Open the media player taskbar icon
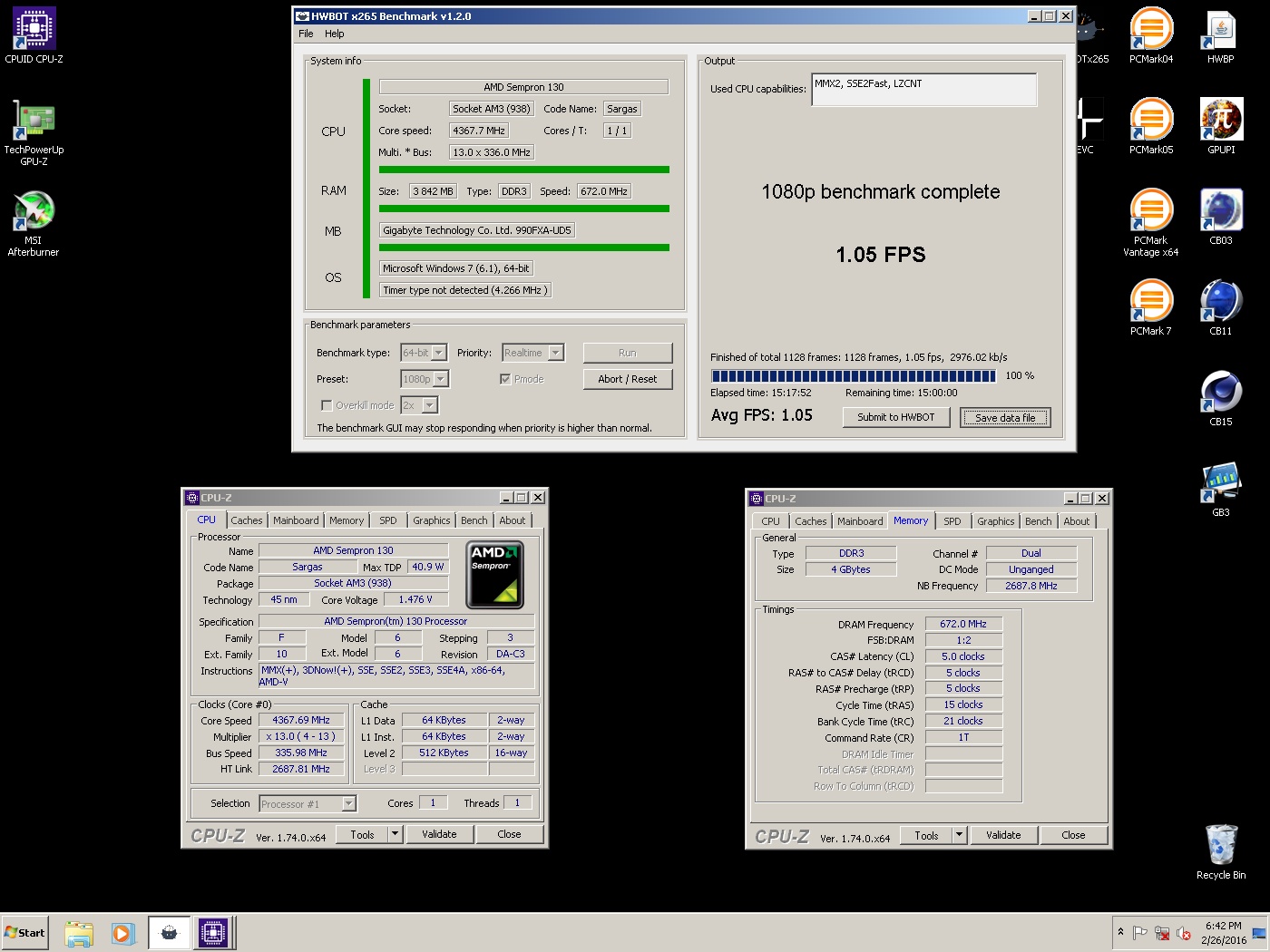This screenshot has height=952, width=1270. click(123, 933)
